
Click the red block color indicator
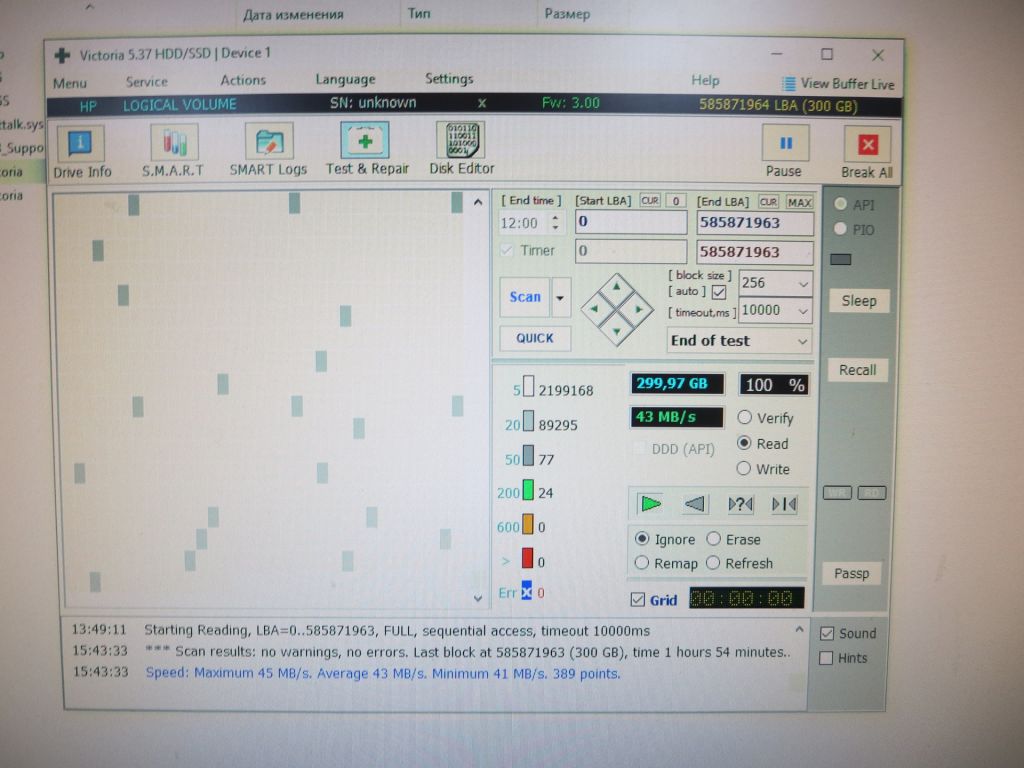point(528,558)
